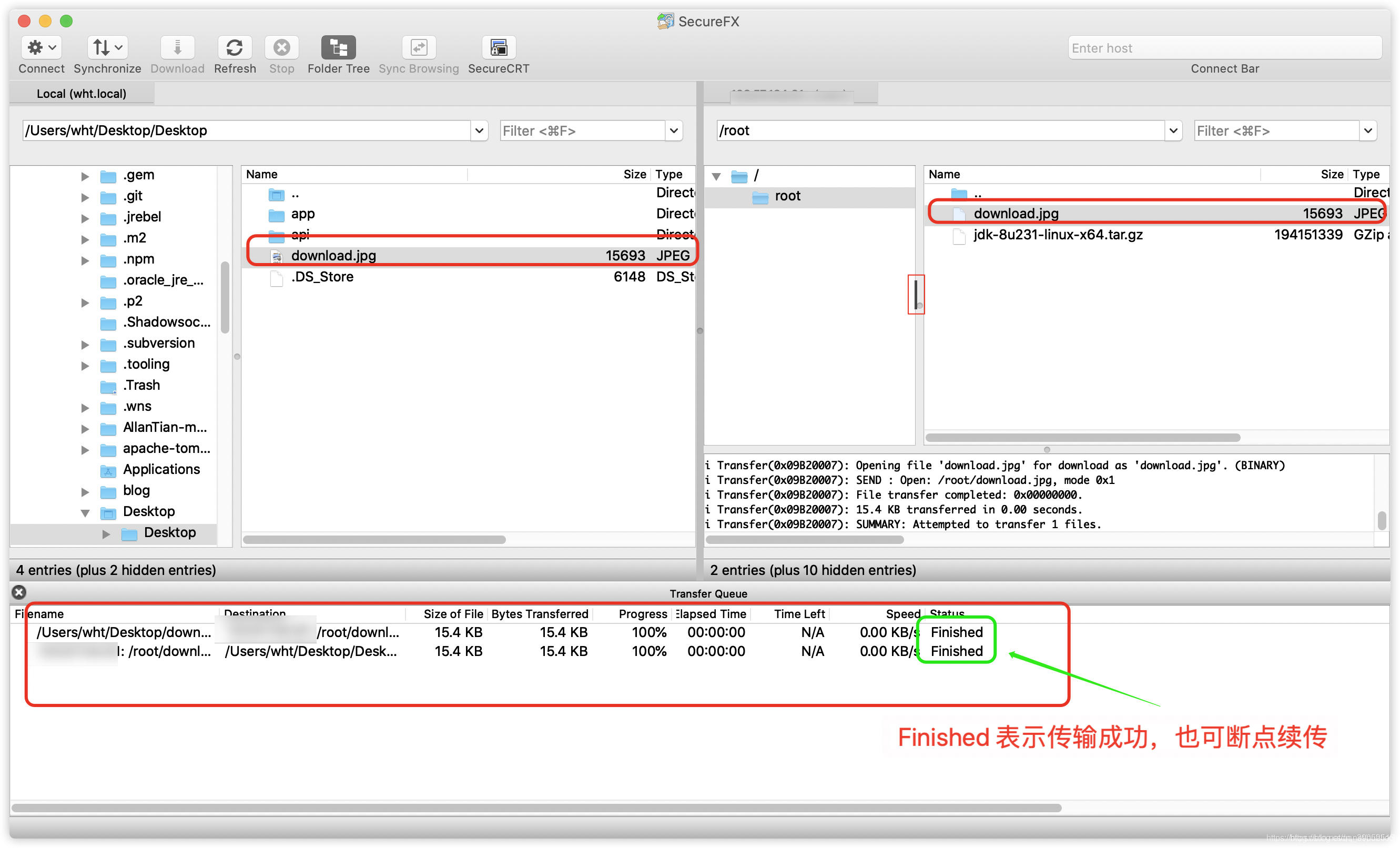Select the .wns folder icon

pyautogui.click(x=108, y=408)
